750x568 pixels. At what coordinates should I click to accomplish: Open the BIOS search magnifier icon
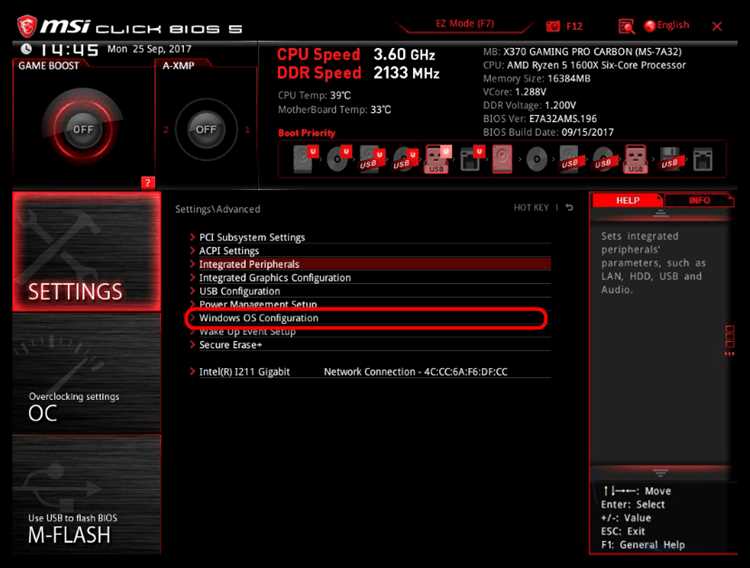(626, 26)
